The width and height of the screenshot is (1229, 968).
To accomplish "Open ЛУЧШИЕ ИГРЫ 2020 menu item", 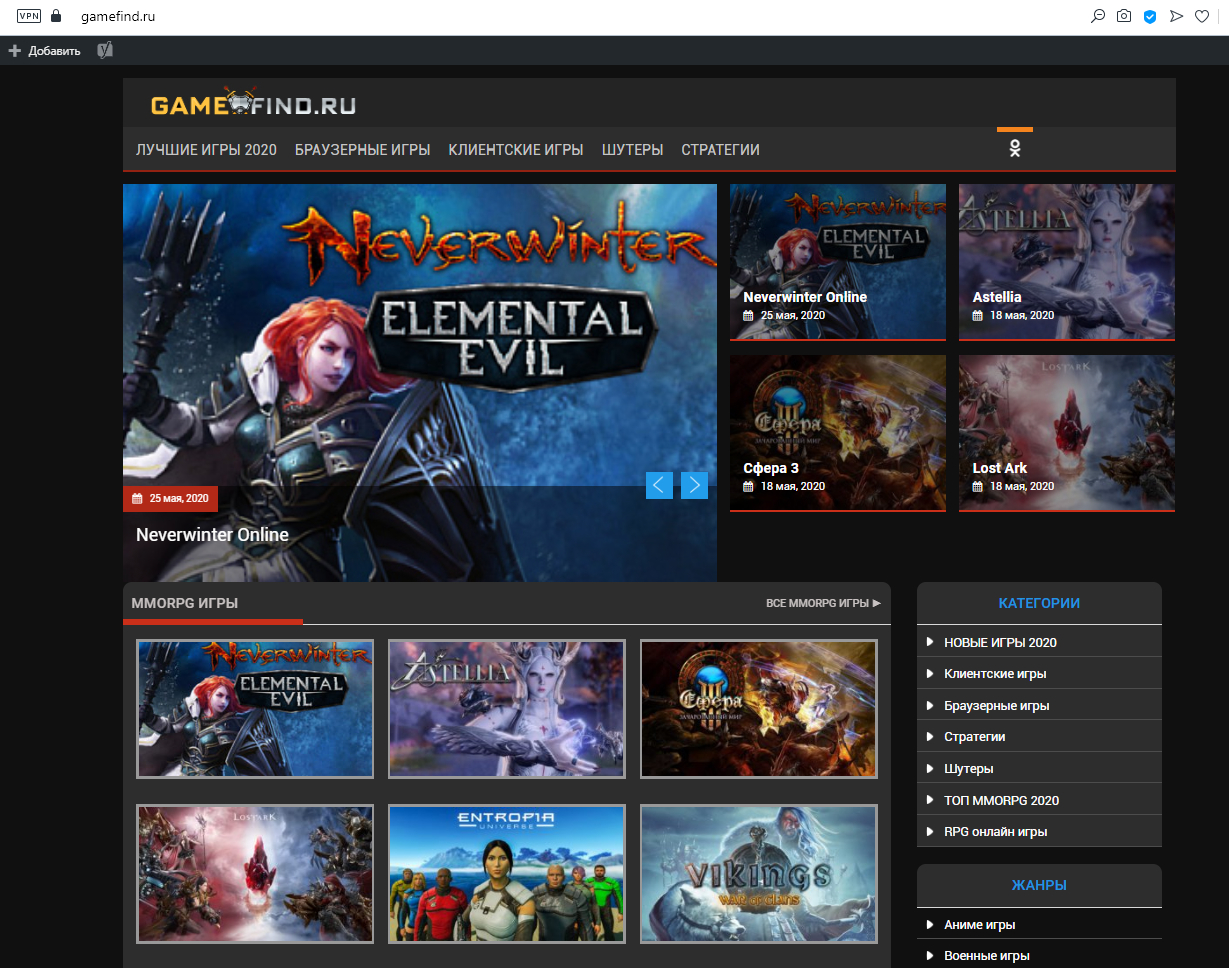I will tap(206, 150).
